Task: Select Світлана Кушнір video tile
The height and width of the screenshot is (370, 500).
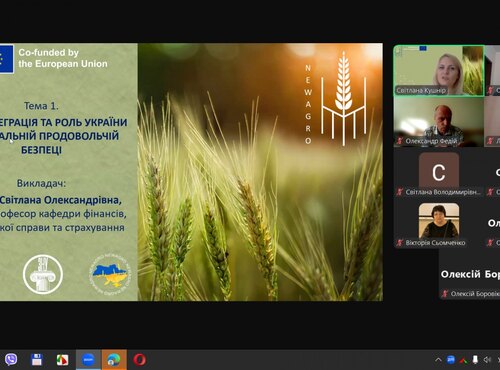Action: 439,71
